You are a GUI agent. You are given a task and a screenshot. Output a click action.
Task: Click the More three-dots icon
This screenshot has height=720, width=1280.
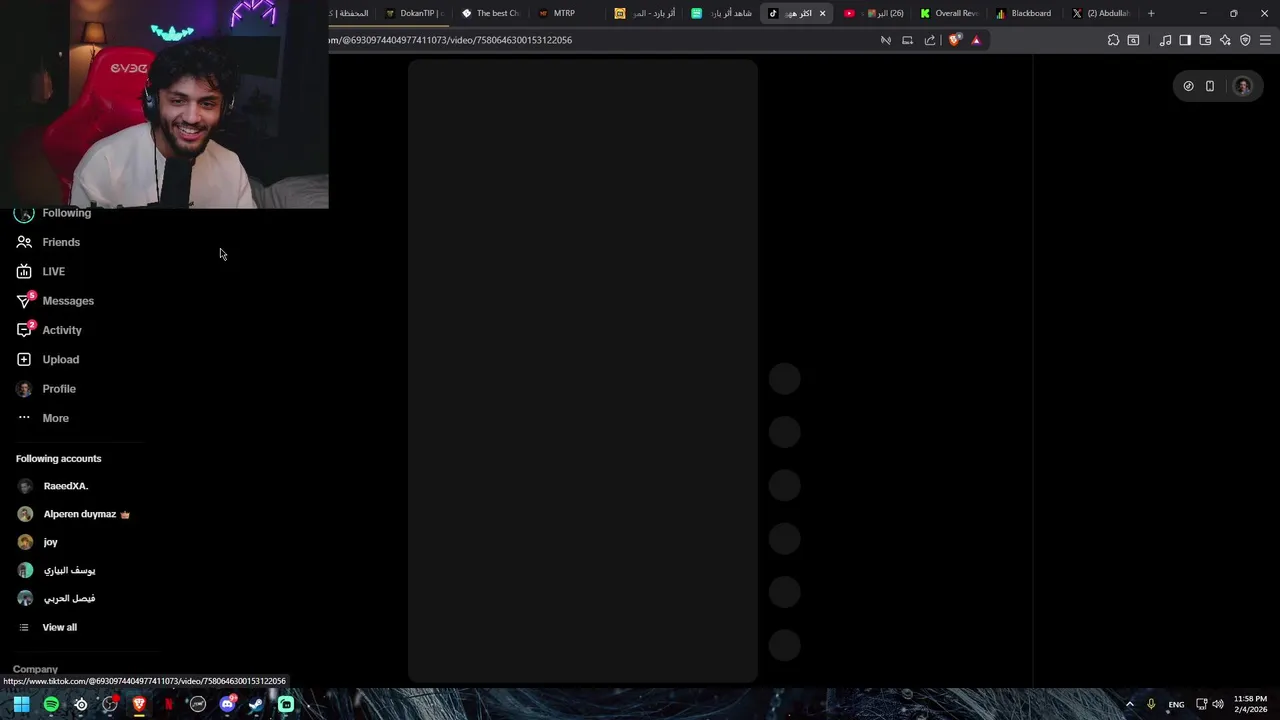tap(24, 418)
